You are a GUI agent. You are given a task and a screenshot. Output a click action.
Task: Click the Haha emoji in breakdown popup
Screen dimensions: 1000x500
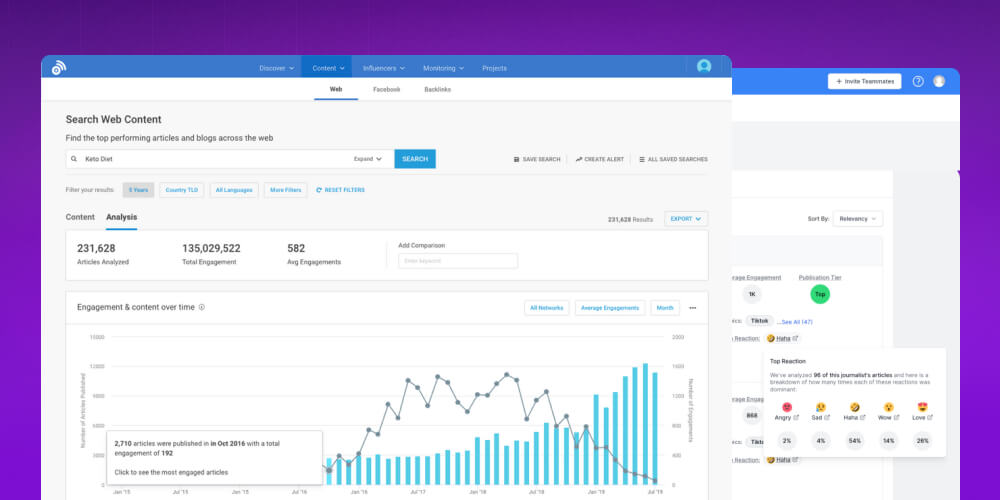tap(855, 407)
